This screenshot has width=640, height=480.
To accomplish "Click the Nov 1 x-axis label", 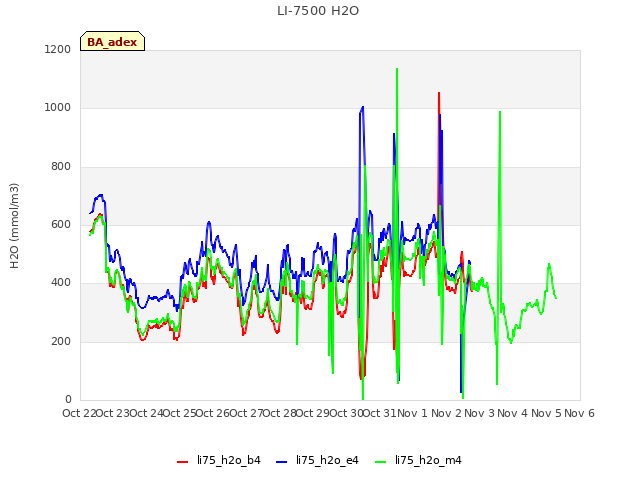I will click(412, 413).
